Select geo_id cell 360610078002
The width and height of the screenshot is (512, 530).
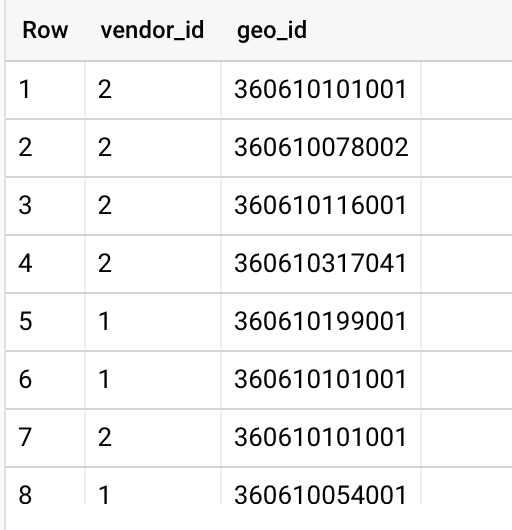(321, 147)
